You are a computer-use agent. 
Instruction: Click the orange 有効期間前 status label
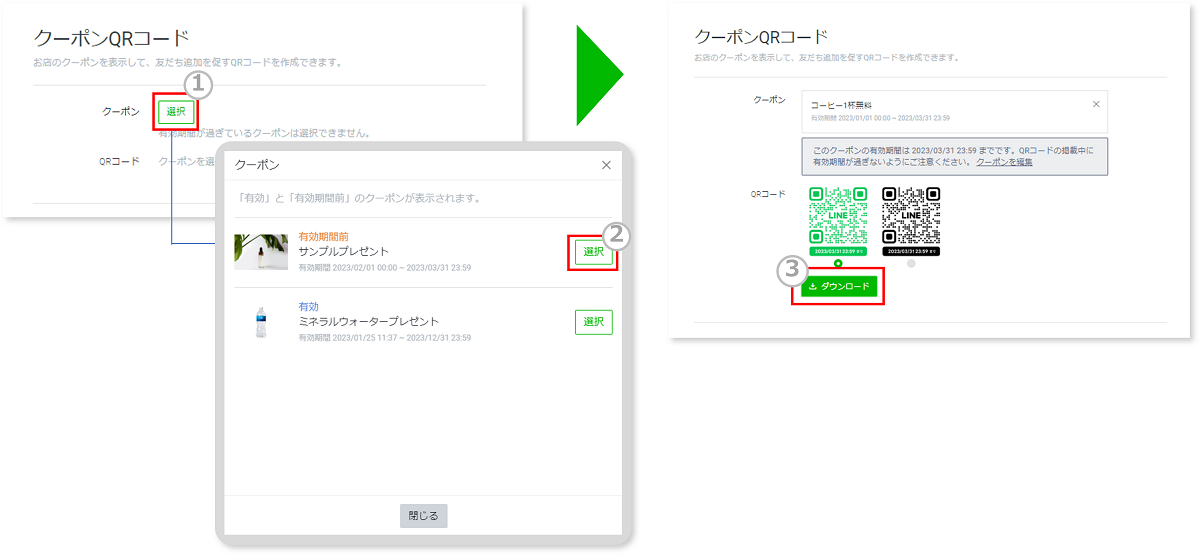[x=326, y=236]
